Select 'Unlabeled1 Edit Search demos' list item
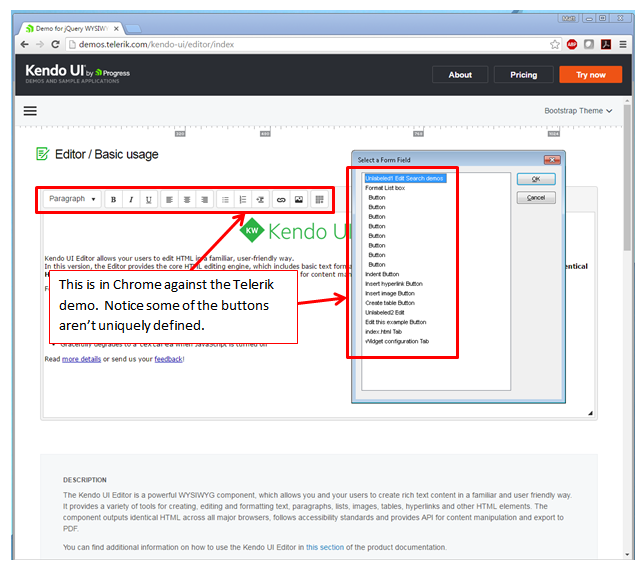 point(405,178)
